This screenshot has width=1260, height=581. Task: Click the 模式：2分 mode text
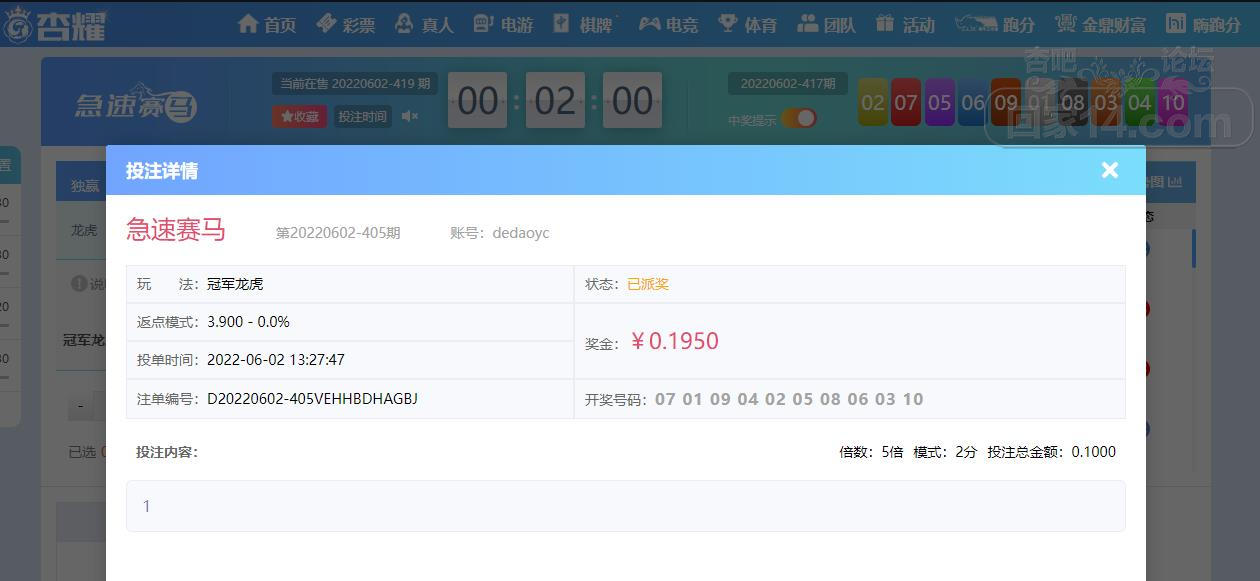[945, 452]
